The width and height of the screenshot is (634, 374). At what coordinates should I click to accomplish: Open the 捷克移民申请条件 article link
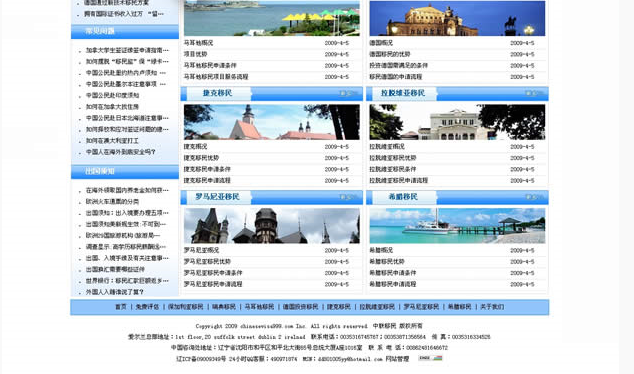(x=207, y=169)
